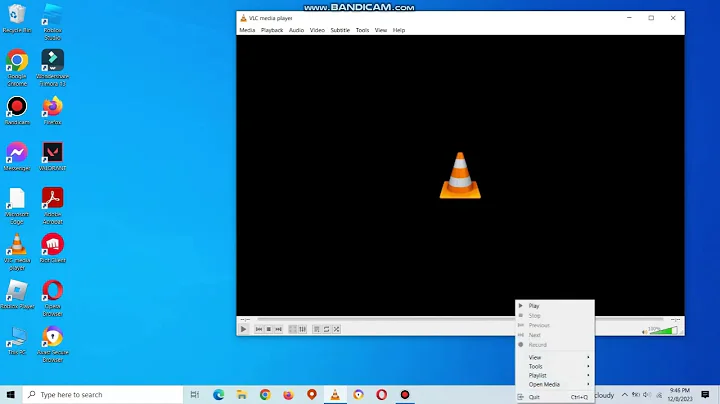Click the taskbar search box
This screenshot has width=720, height=404.
tap(103, 395)
